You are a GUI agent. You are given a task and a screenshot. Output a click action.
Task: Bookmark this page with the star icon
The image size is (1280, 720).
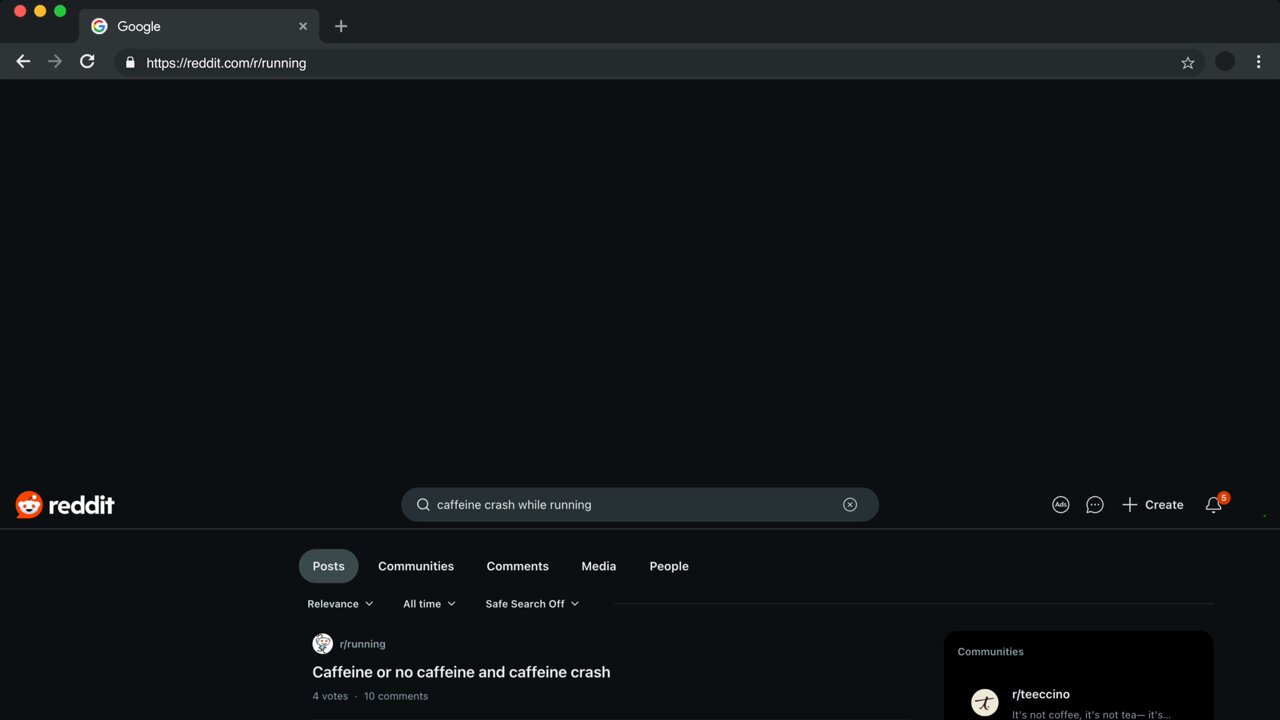(x=1188, y=63)
